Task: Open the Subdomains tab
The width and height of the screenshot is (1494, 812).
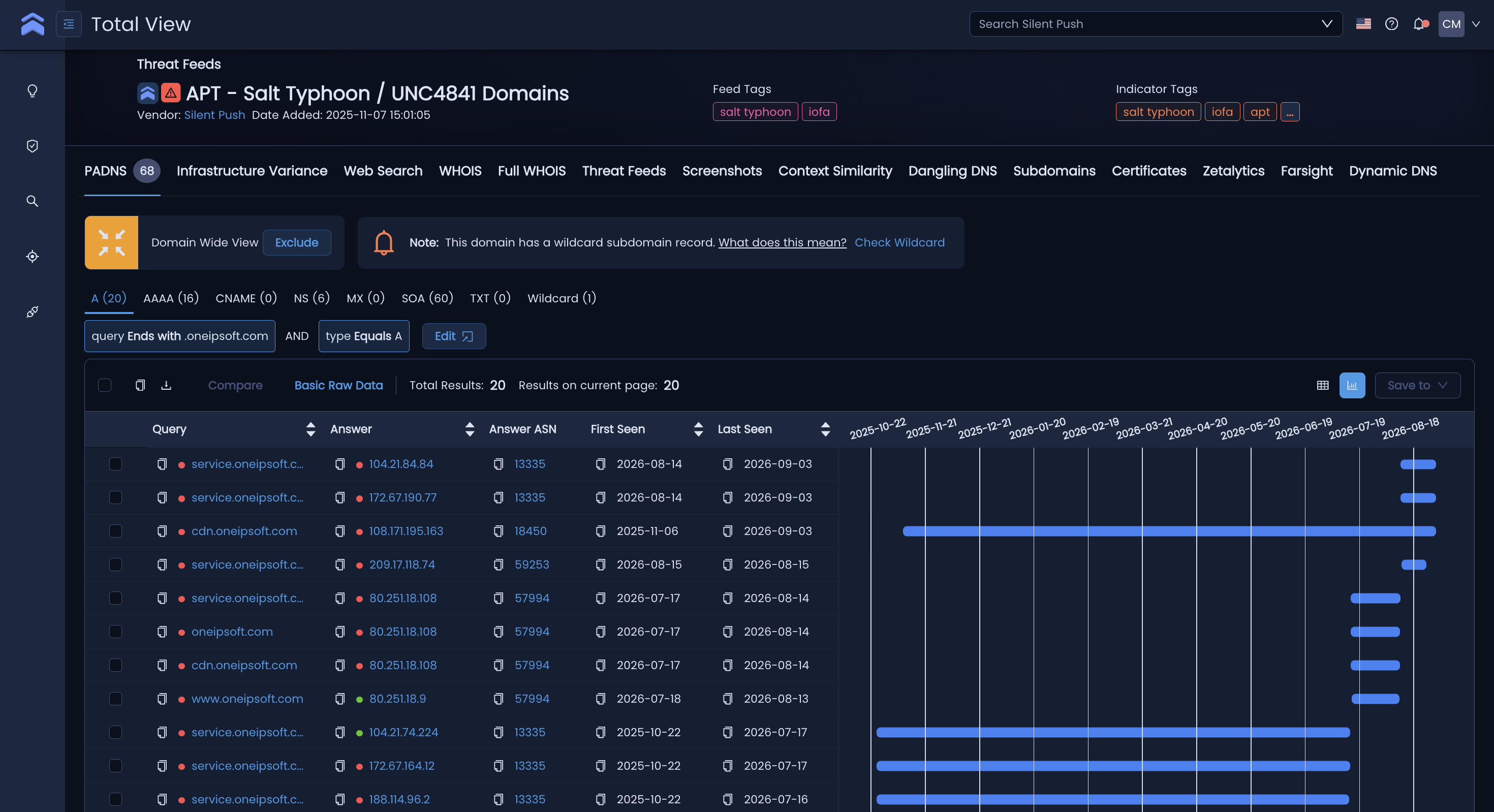Action: [1054, 171]
